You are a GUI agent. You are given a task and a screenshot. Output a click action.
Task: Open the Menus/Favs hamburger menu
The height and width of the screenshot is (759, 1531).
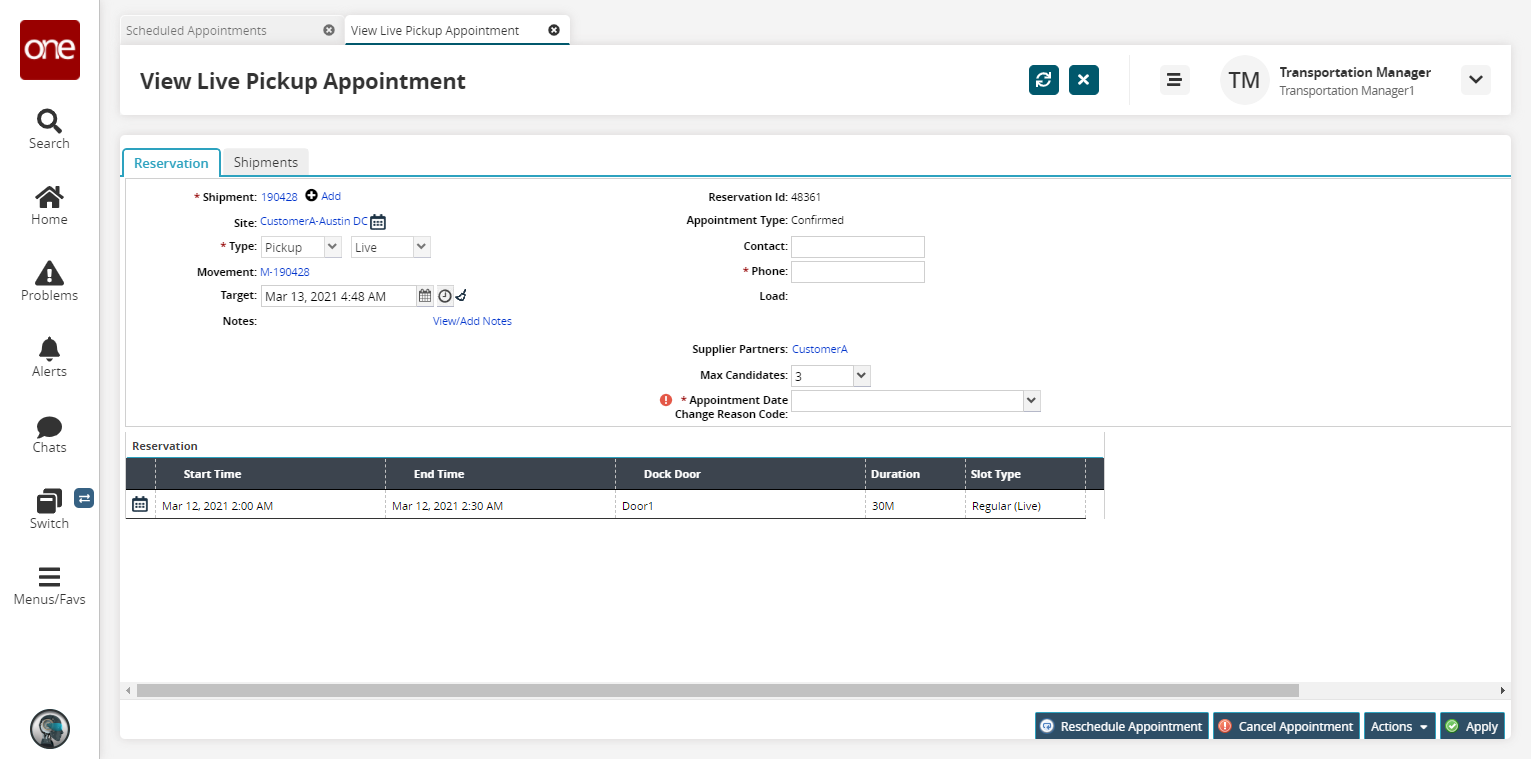coord(49,586)
